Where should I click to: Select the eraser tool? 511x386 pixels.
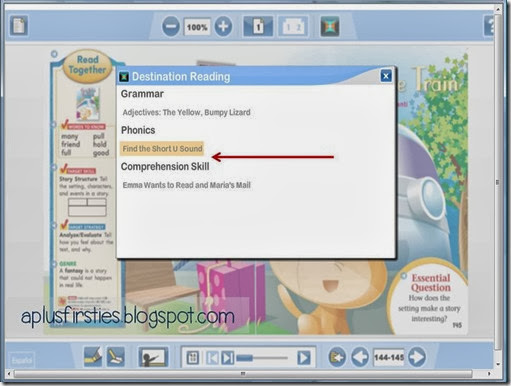click(x=115, y=357)
